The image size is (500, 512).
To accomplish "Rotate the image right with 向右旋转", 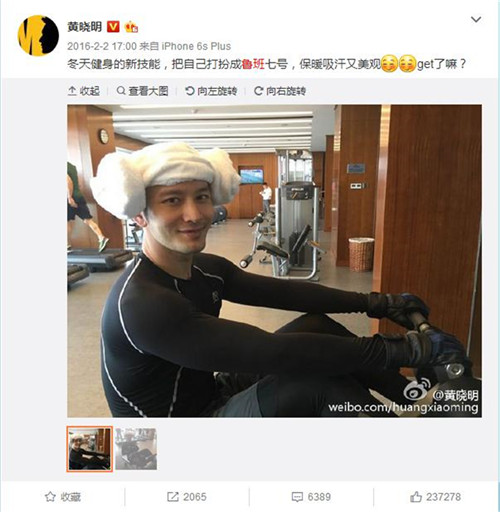I will click(x=280, y=91).
